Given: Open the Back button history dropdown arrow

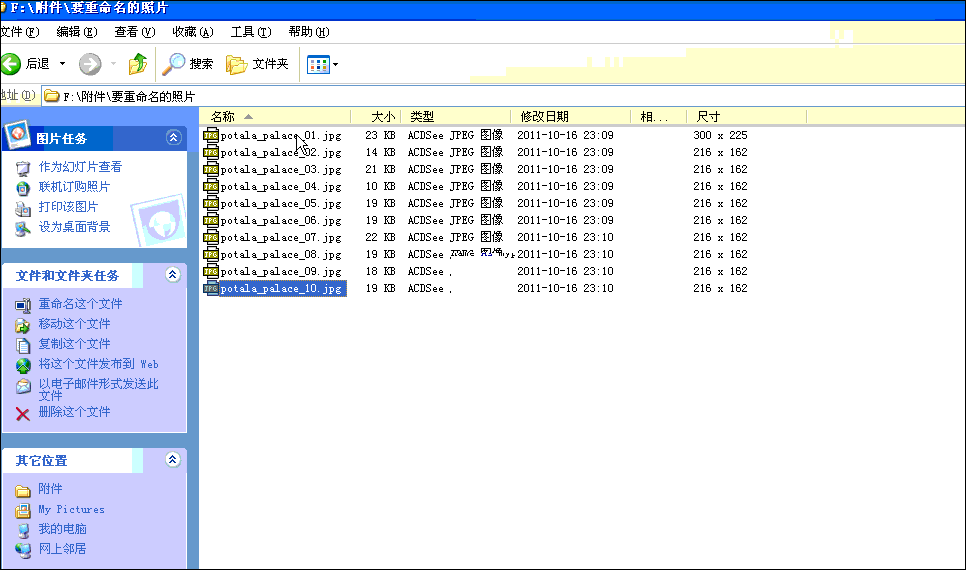Looking at the screenshot, I should [63, 64].
